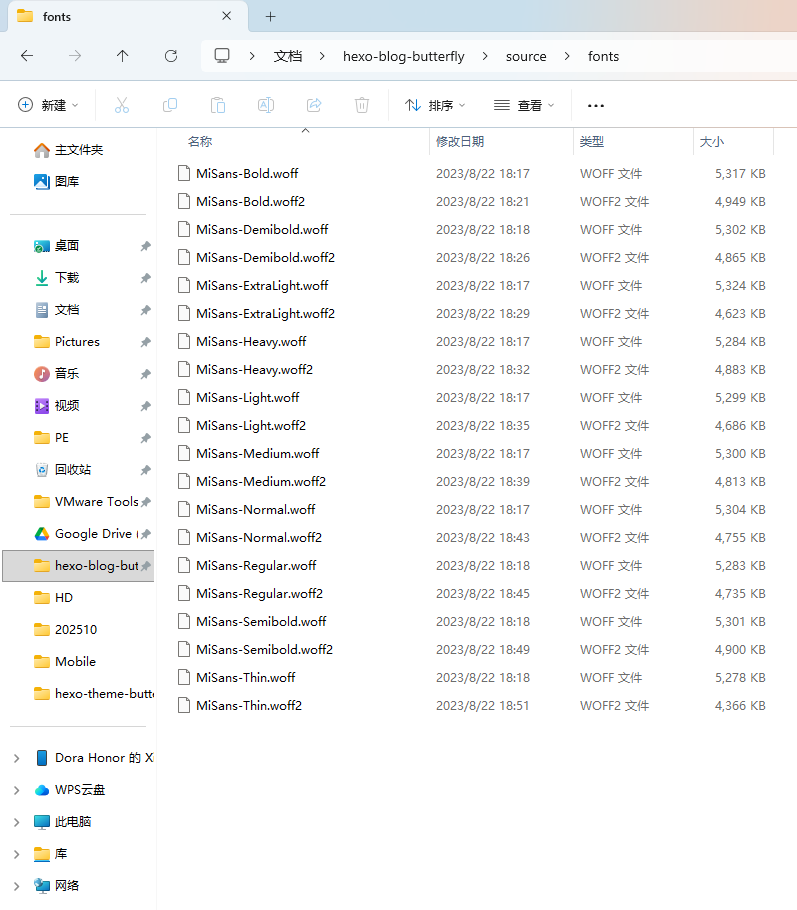The image size is (797, 910).
Task: Select file MiSans-Regular.woff
Action: [256, 565]
